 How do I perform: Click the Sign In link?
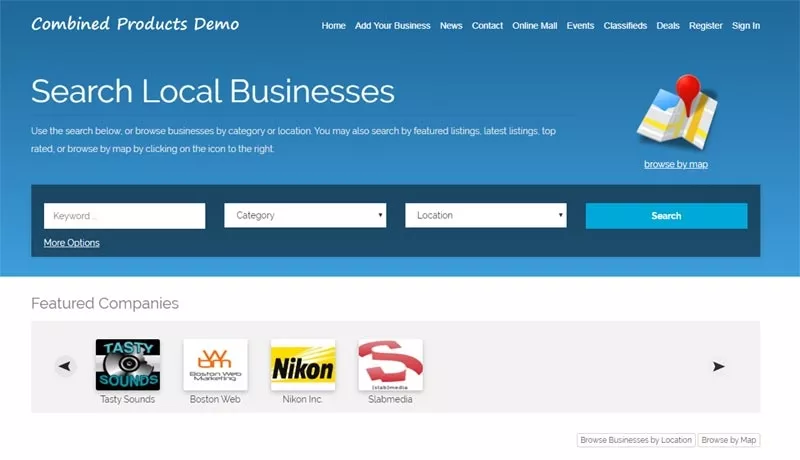[745, 25]
